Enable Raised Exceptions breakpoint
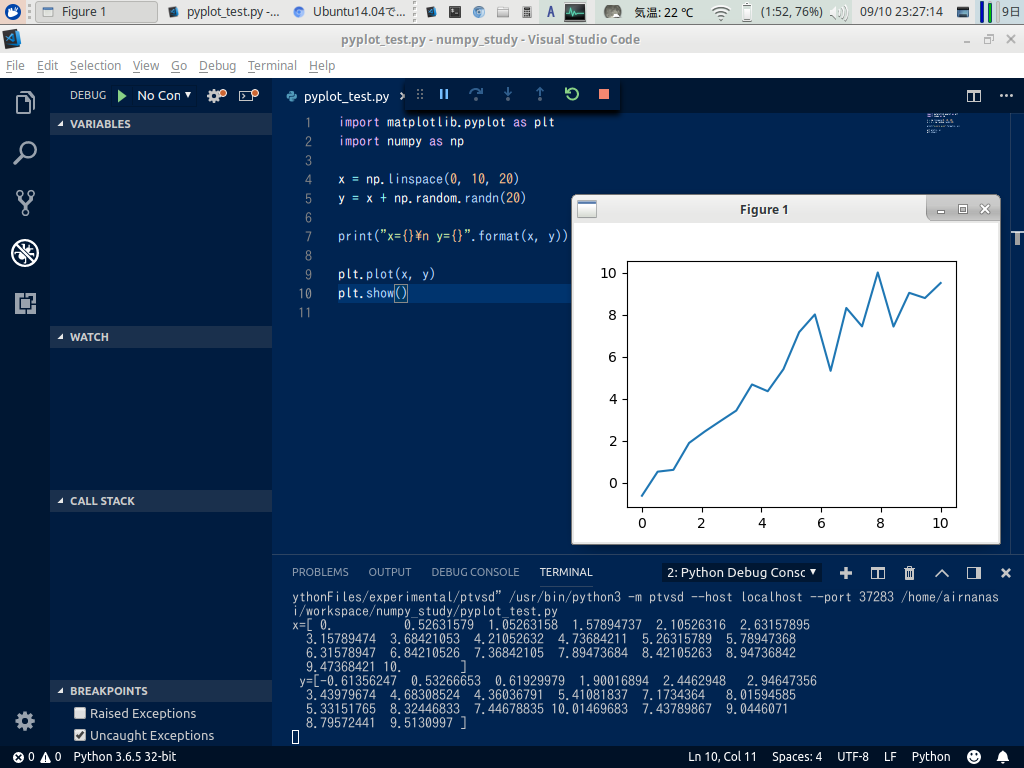1024x768 pixels. coord(80,712)
